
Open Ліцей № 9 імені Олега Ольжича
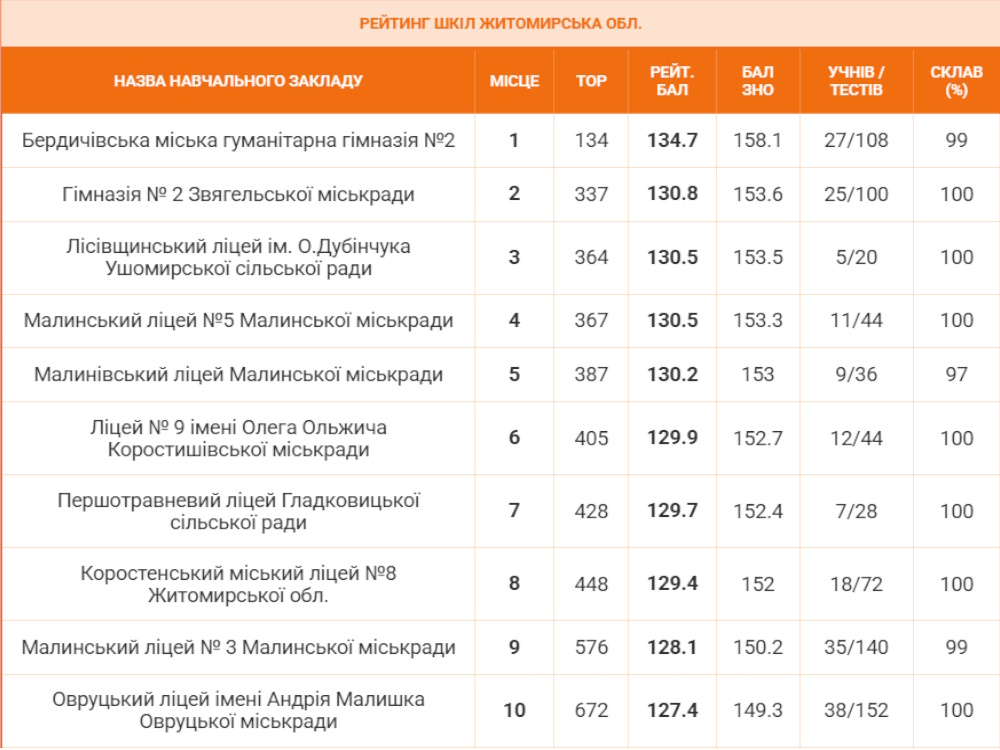238,438
